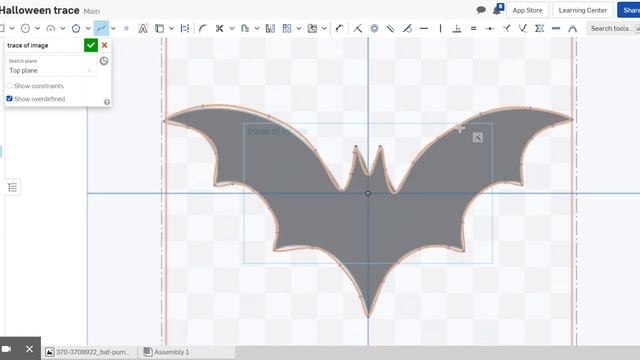Select the Center point circle tool
The image size is (640, 360).
coord(25,28)
